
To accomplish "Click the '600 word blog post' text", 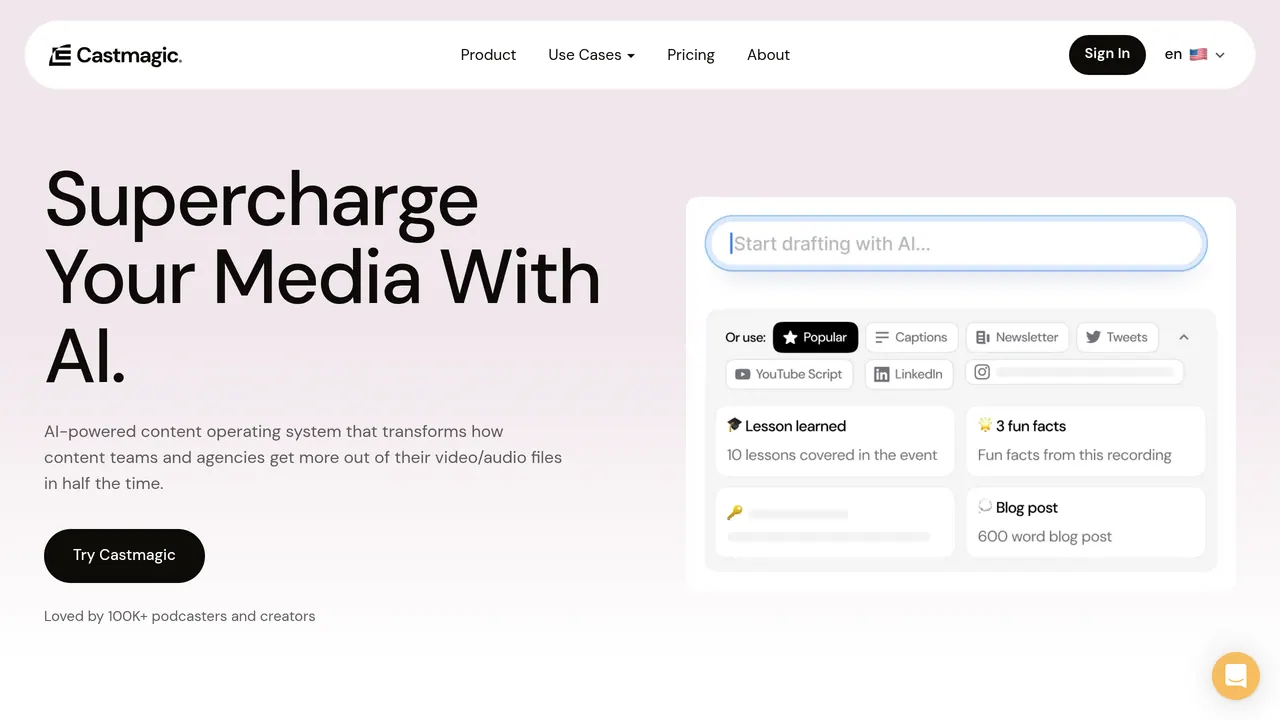I will pyautogui.click(x=1045, y=537).
